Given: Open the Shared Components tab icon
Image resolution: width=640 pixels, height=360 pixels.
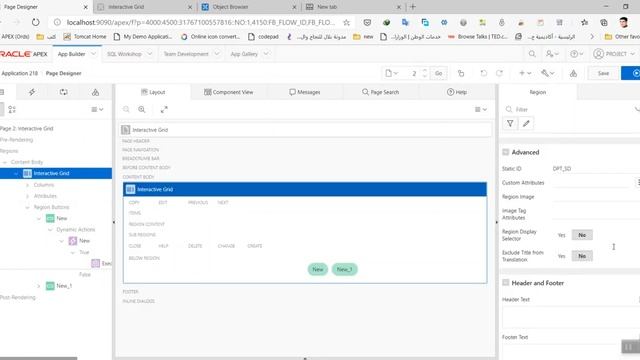Looking at the screenshot, I should (95, 92).
